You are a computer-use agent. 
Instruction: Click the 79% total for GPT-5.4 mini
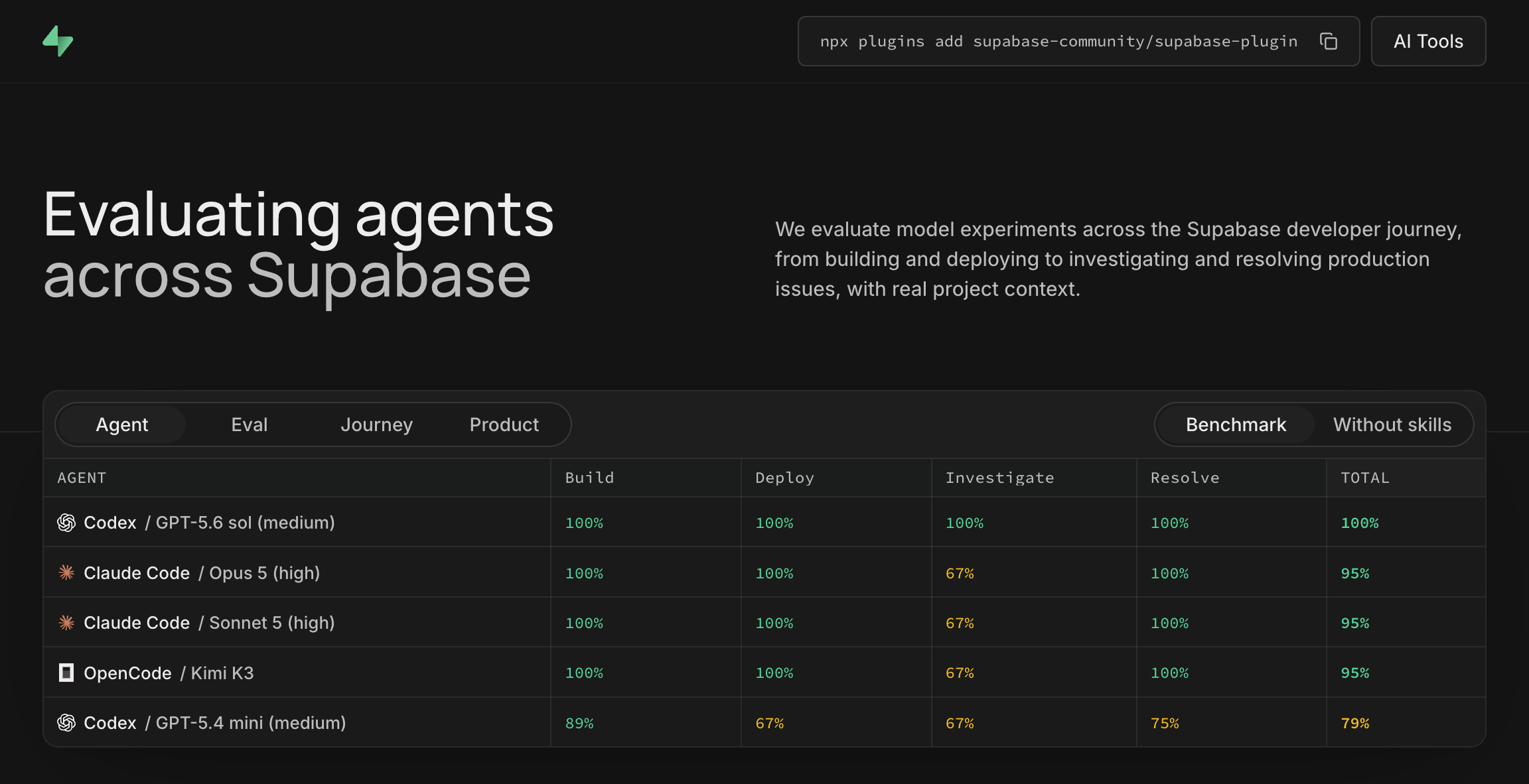(x=1354, y=723)
